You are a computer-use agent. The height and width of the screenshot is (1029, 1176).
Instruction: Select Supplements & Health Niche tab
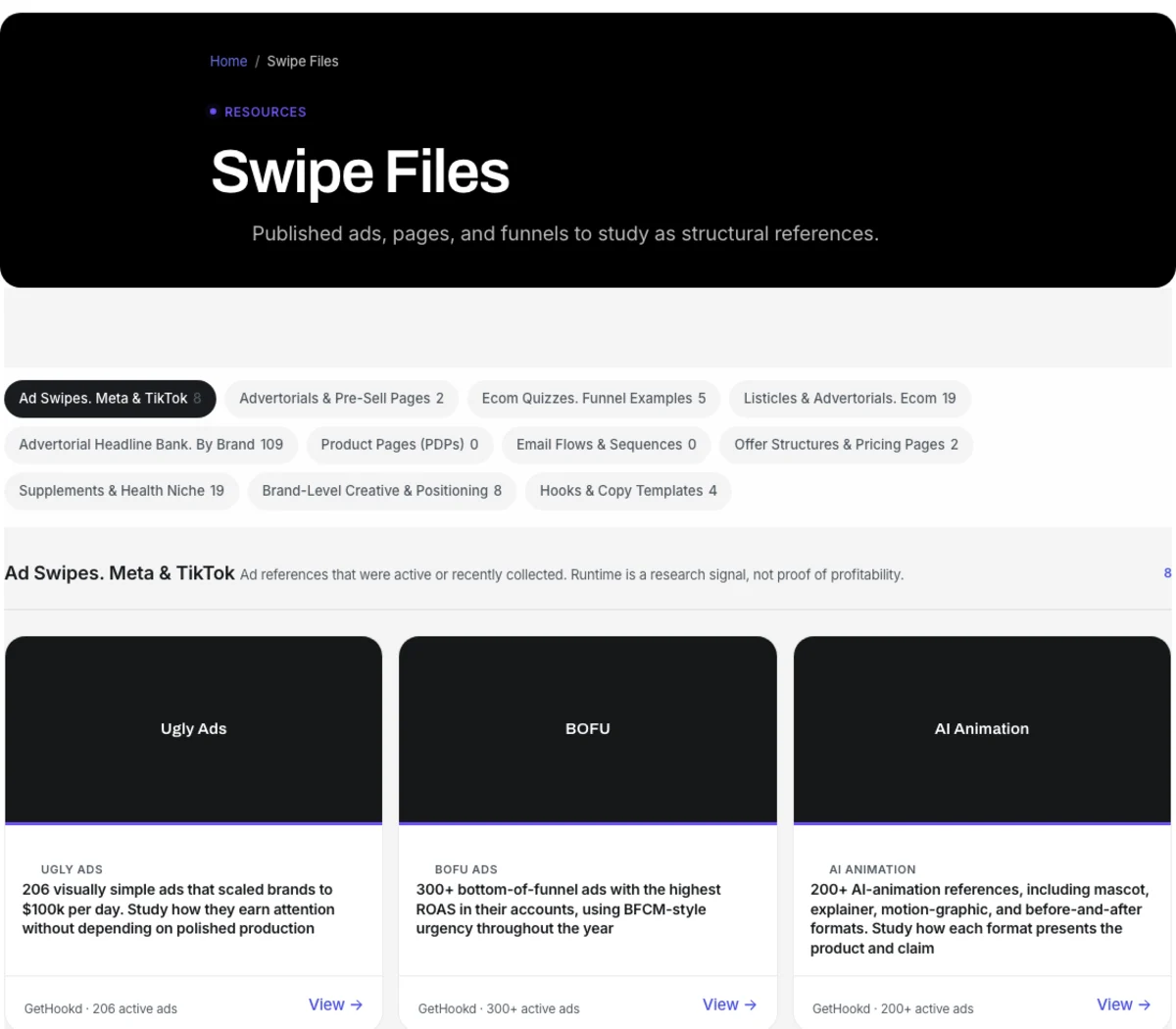tap(122, 490)
